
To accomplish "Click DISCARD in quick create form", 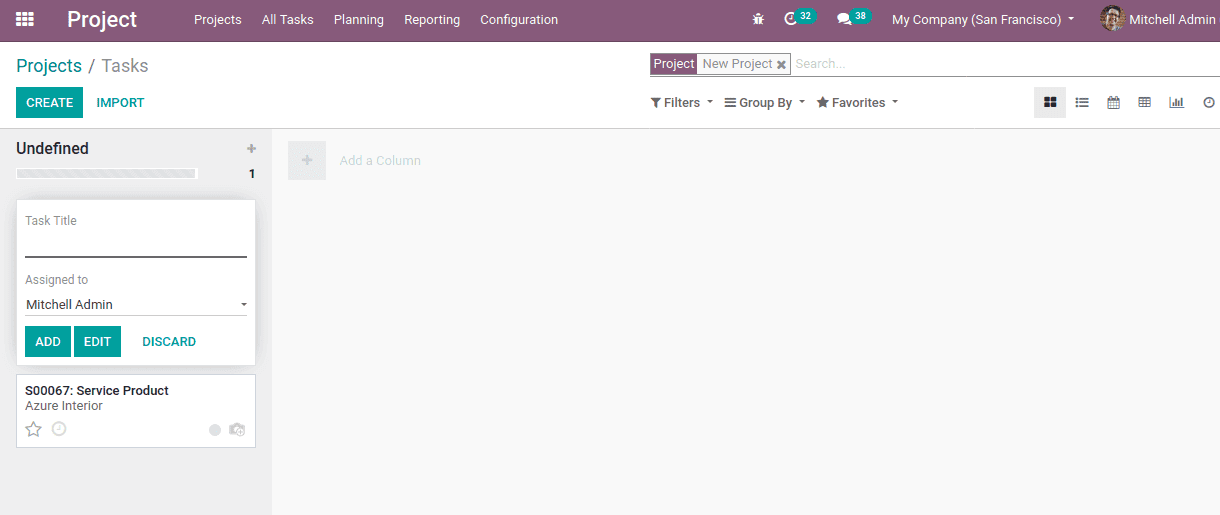I will tap(169, 341).
